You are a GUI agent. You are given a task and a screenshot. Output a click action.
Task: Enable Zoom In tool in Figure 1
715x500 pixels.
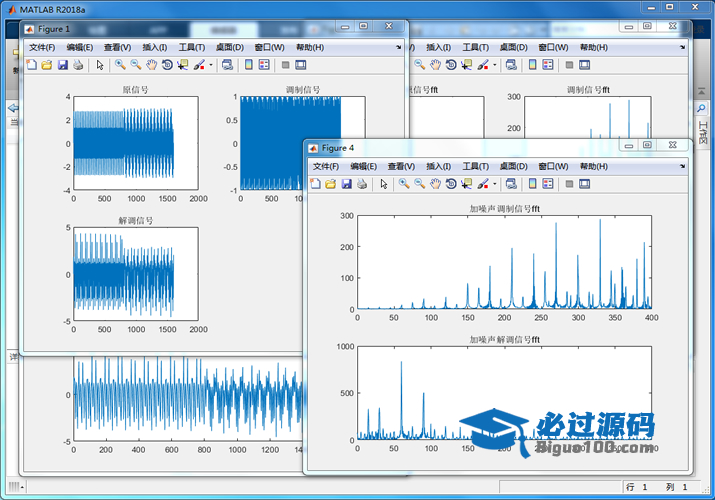[120, 65]
